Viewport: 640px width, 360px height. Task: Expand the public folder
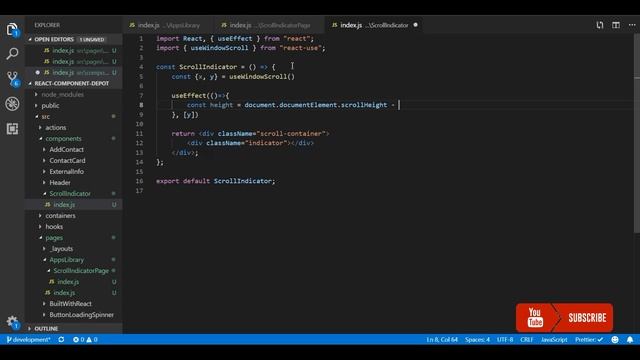[x=73, y=105]
